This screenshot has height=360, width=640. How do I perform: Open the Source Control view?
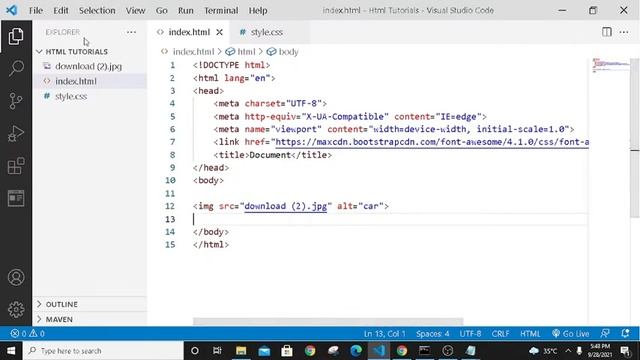(16, 101)
